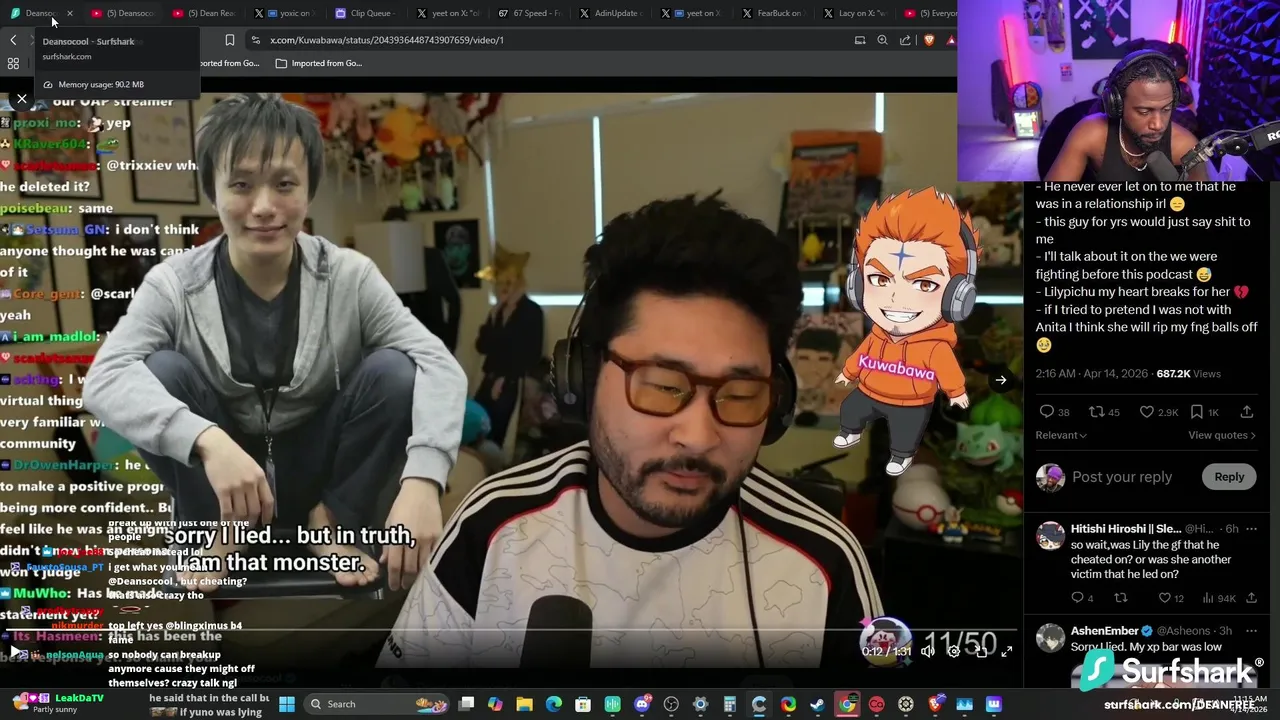The height and width of the screenshot is (720, 1280).
Task: Repost the tweet with 45 reposts
Action: (1104, 412)
